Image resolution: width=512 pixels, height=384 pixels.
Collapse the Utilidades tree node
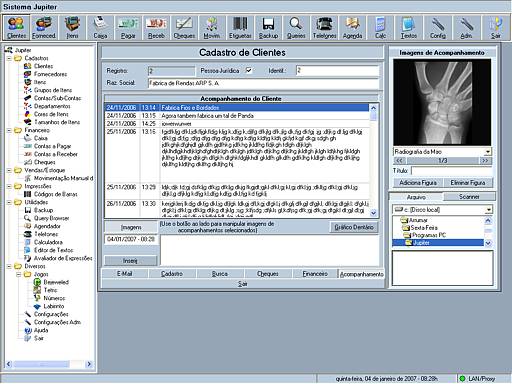[9, 202]
